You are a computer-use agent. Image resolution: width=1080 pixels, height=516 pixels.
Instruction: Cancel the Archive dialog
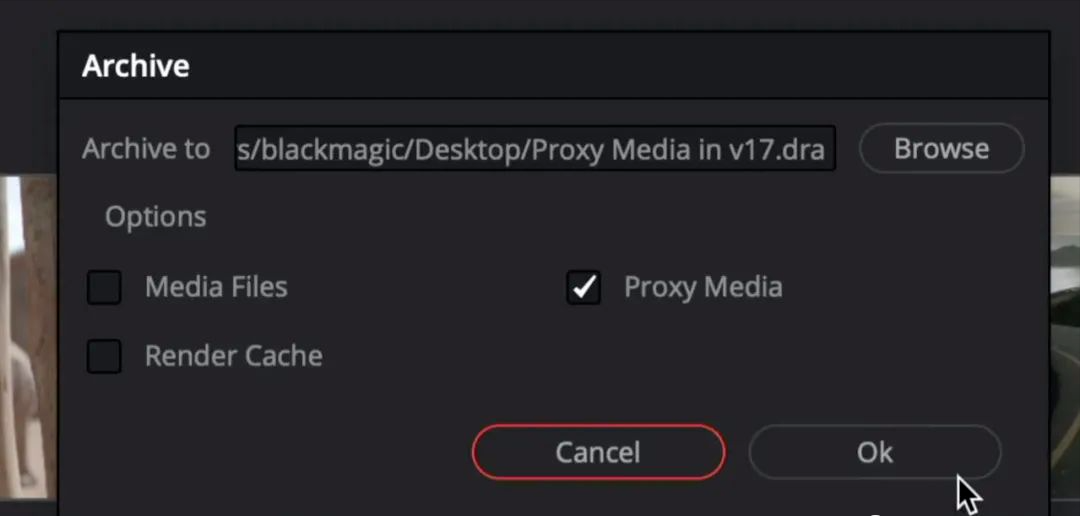tap(598, 452)
